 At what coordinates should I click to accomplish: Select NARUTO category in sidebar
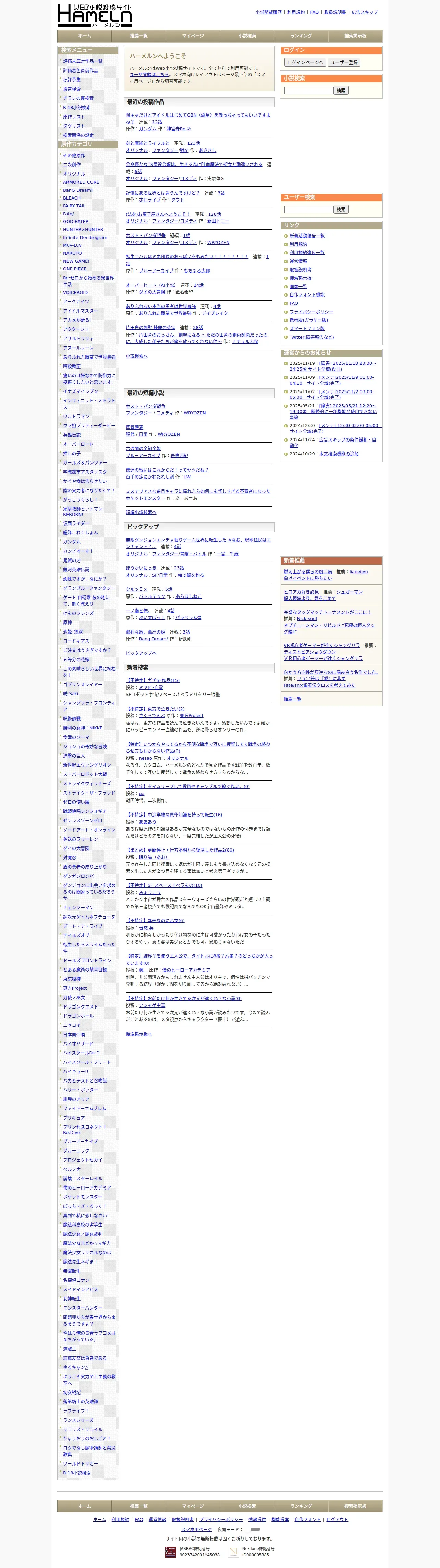click(x=72, y=253)
